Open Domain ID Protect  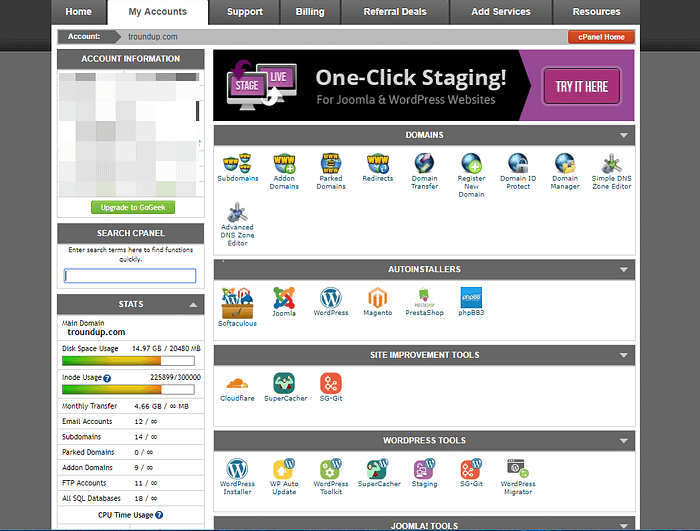[x=518, y=171]
